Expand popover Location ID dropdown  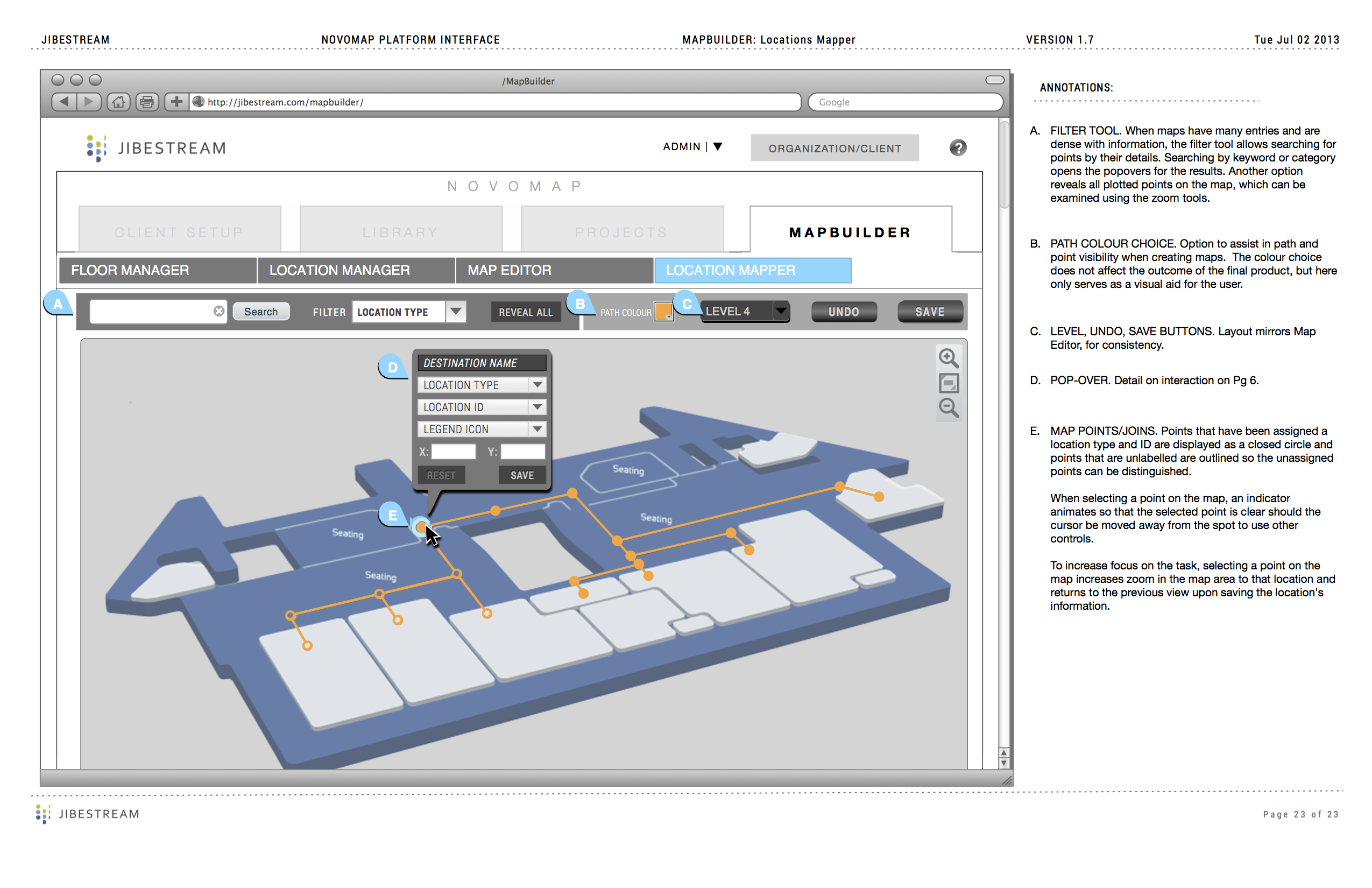pyautogui.click(x=482, y=407)
